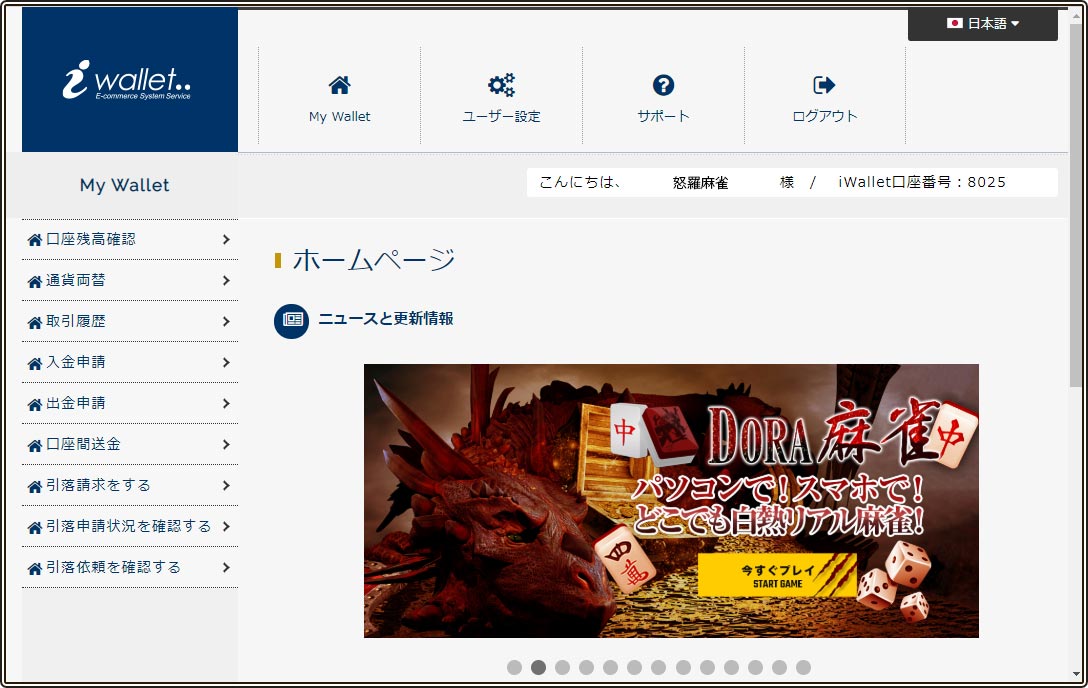Viewport: 1088px width, 688px height.
Task: Select the active second carousel dot
Action: pyautogui.click(x=538, y=667)
